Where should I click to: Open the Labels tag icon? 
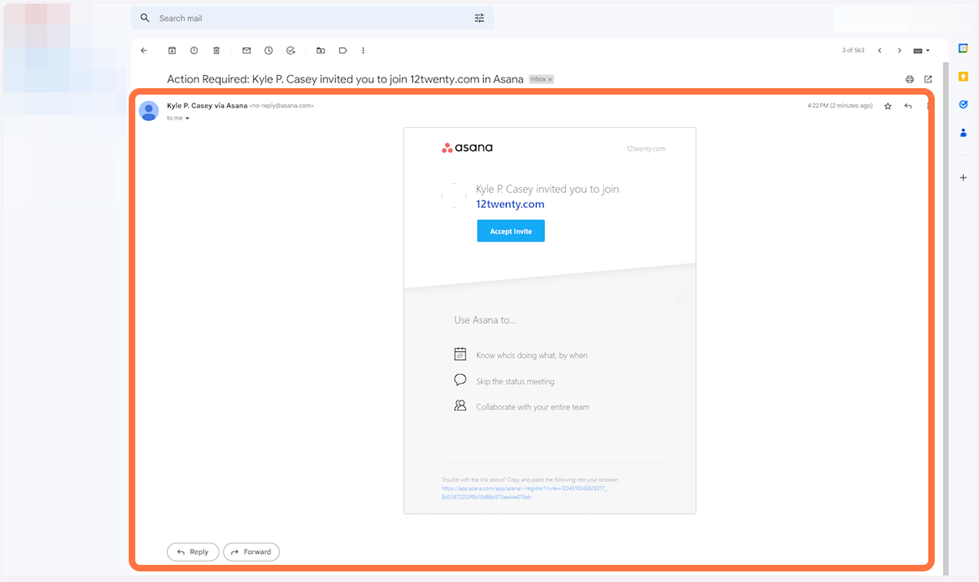(342, 50)
